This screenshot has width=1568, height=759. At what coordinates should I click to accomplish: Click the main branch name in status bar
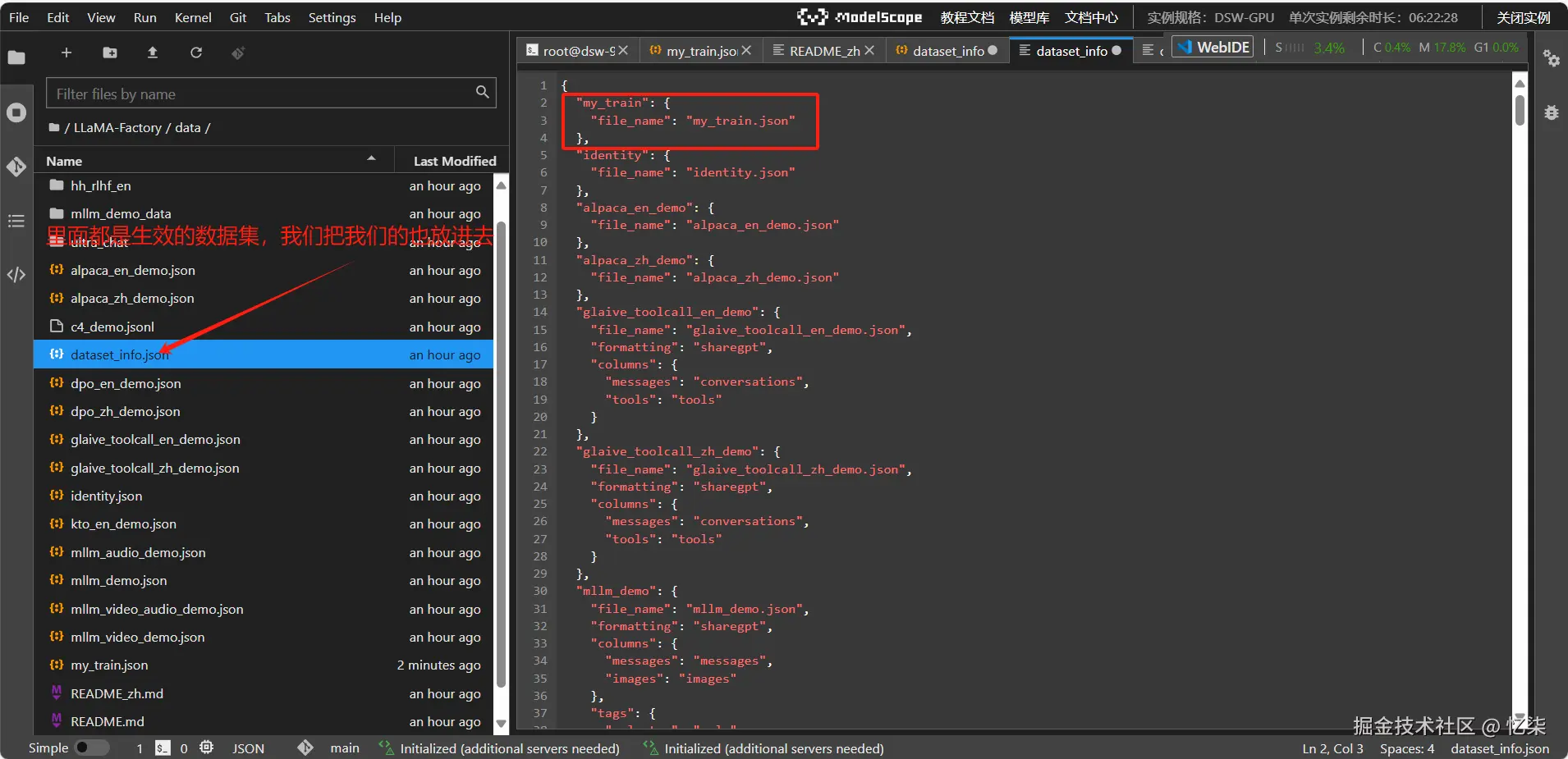345,748
